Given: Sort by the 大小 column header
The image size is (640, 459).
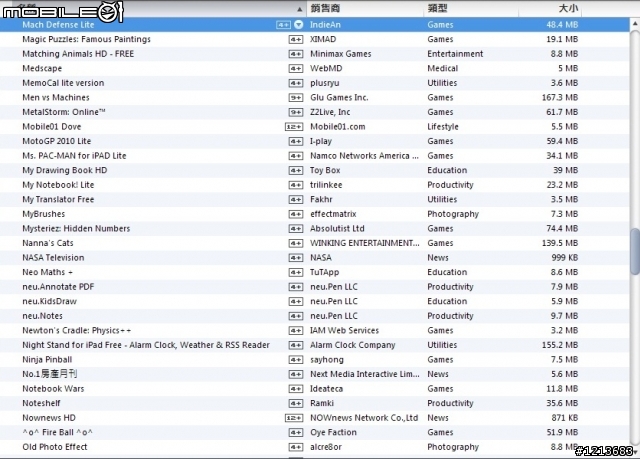Looking at the screenshot, I should 568,8.
